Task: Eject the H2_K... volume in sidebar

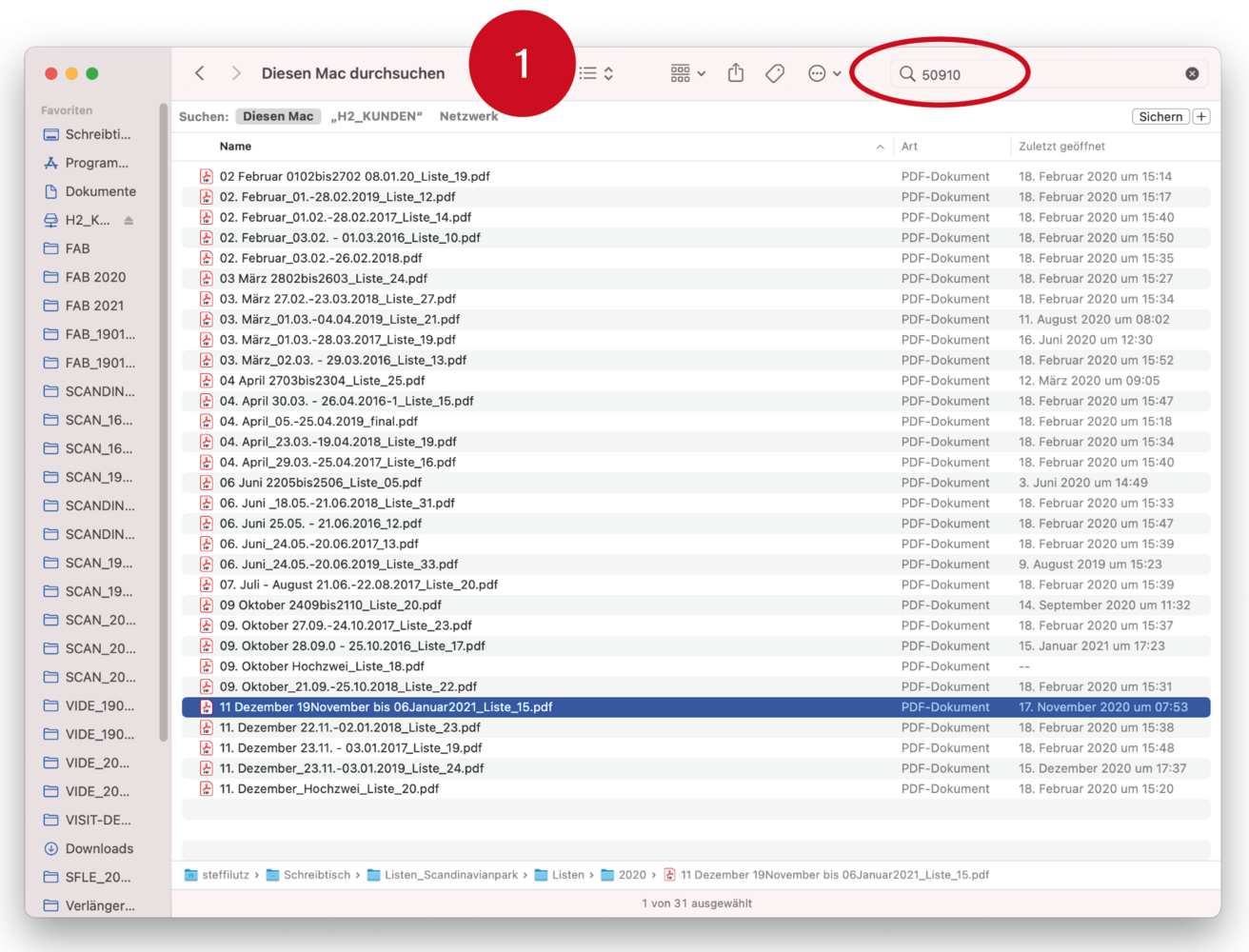Action: (129, 220)
